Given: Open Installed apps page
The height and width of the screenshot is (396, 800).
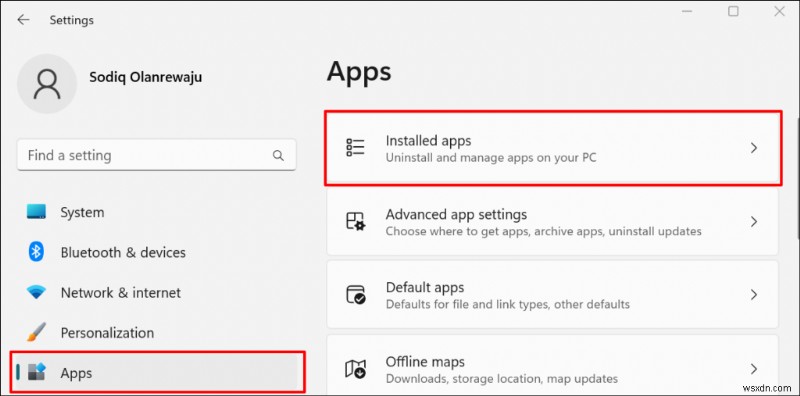Looking at the screenshot, I should 553,148.
